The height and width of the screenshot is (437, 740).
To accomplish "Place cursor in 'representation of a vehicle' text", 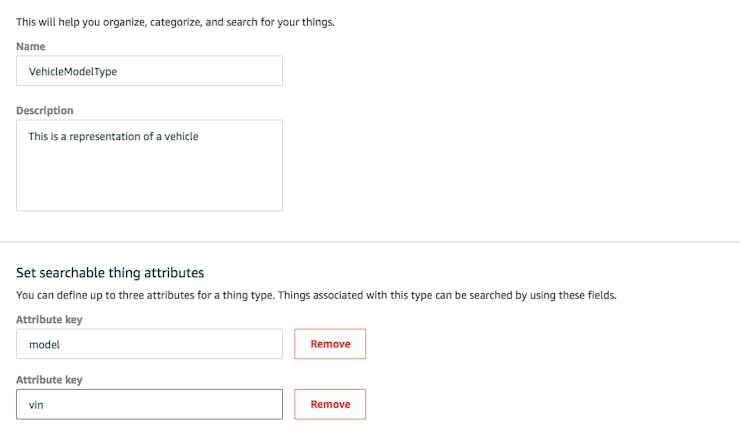I will coord(134,137).
